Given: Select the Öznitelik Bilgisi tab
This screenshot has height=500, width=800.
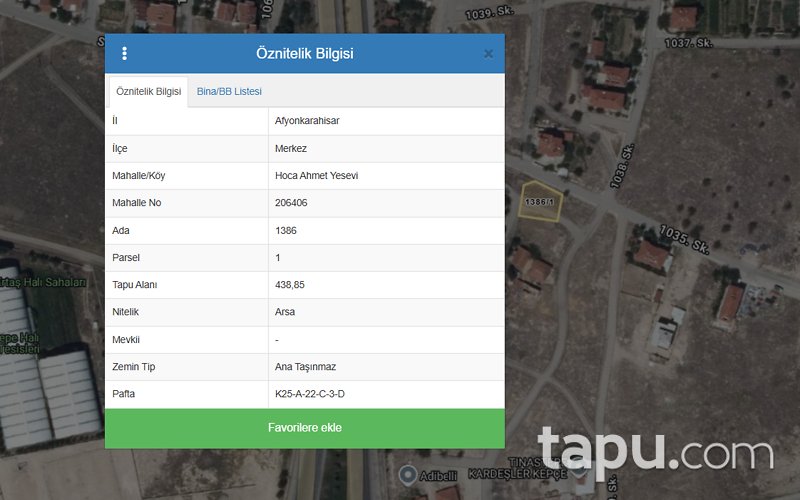Looking at the screenshot, I should pyautogui.click(x=148, y=91).
